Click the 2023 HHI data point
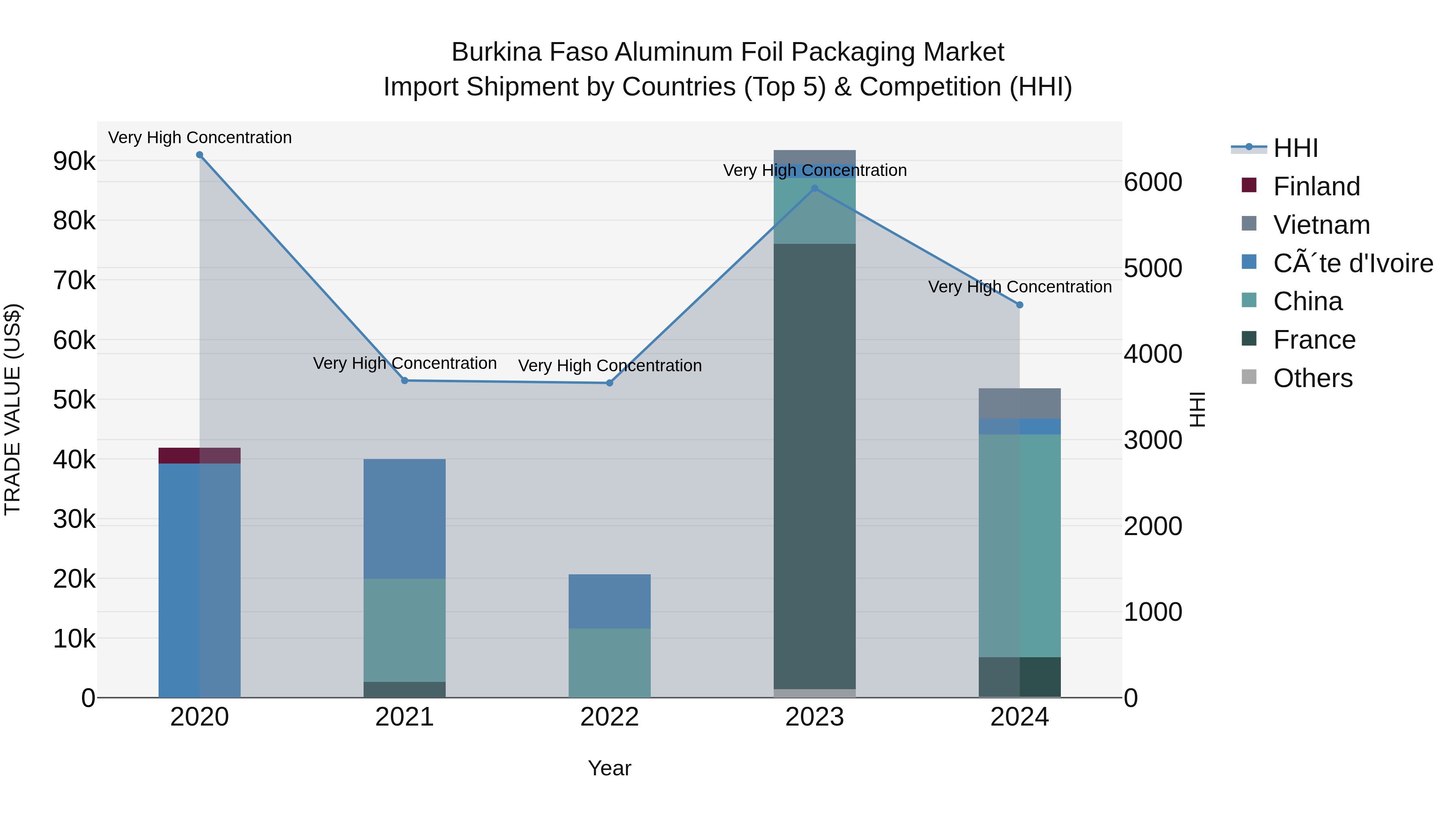Screen dimensions: 1456x819 [815, 189]
